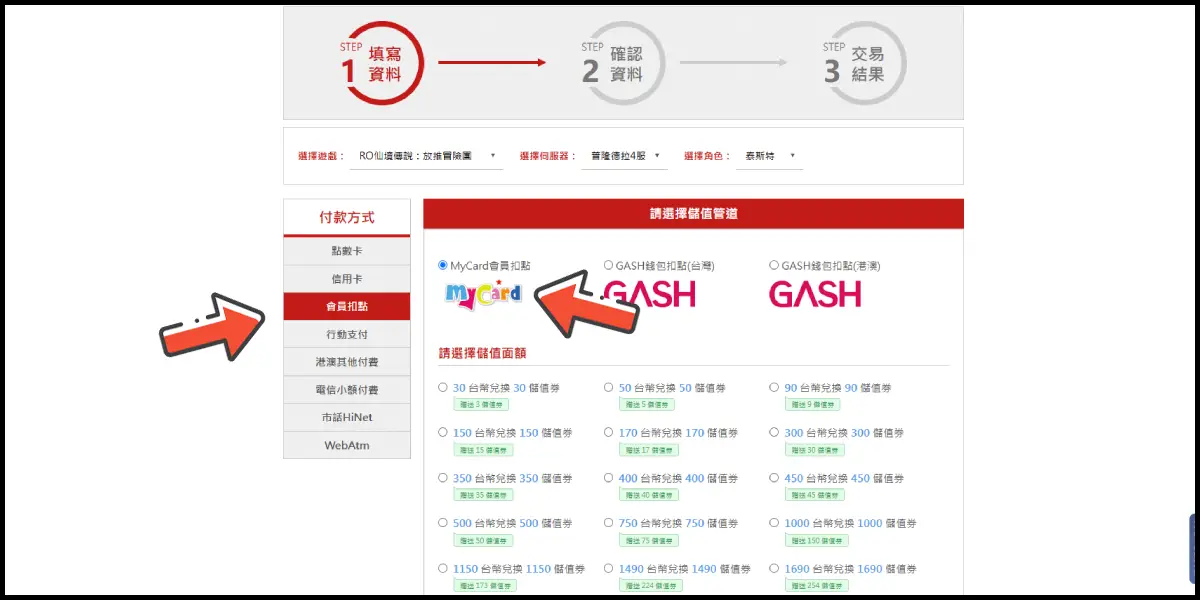Click the GASH logo under the 台灣 option
Screen dimensions: 1200x600
point(650,294)
